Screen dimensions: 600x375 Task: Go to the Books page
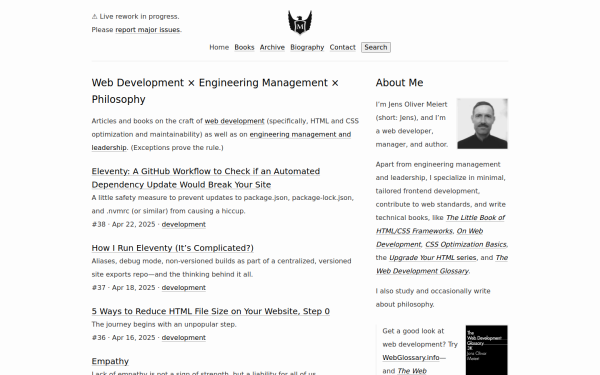244,47
